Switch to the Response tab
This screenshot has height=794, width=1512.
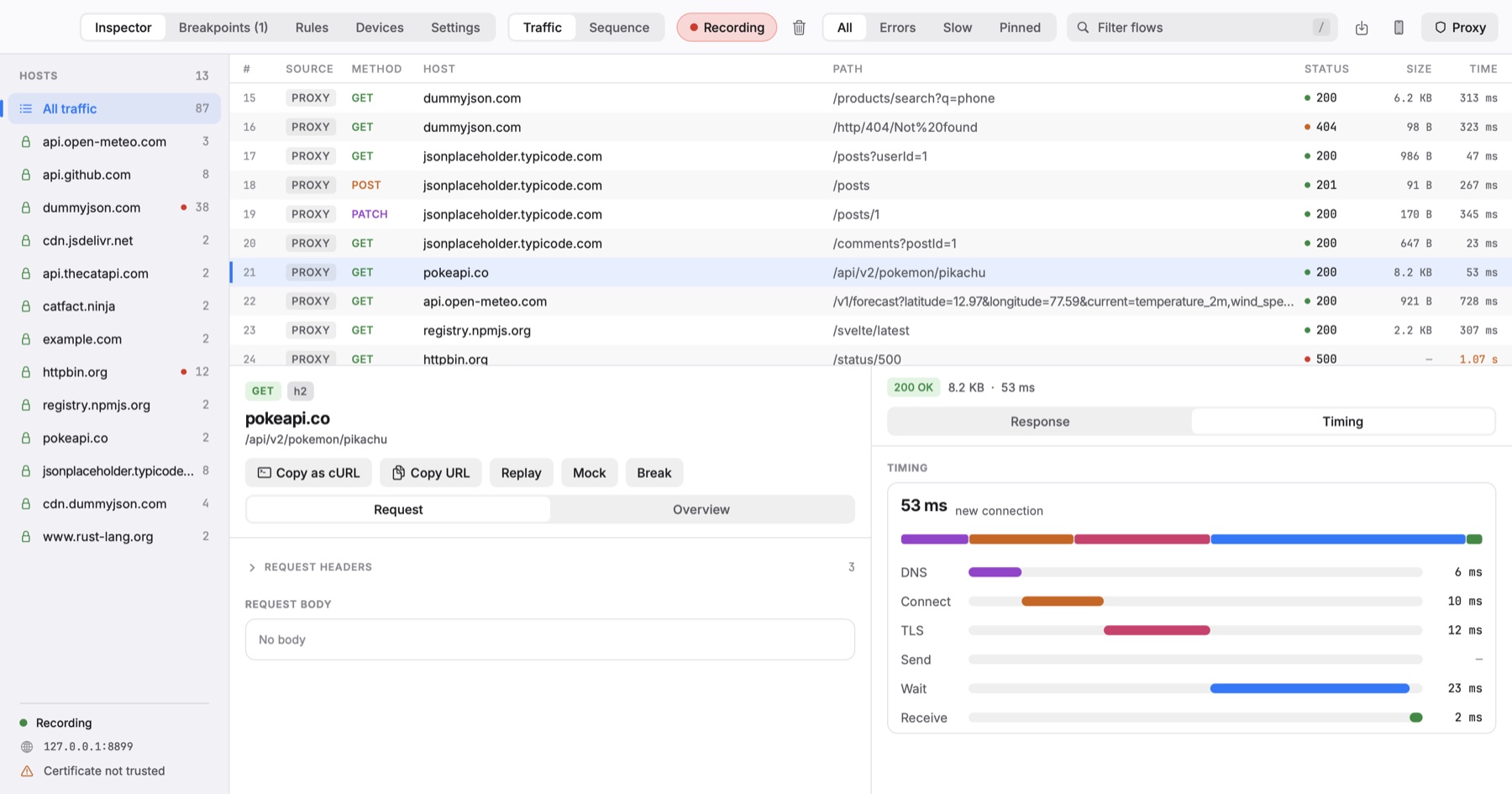1040,422
